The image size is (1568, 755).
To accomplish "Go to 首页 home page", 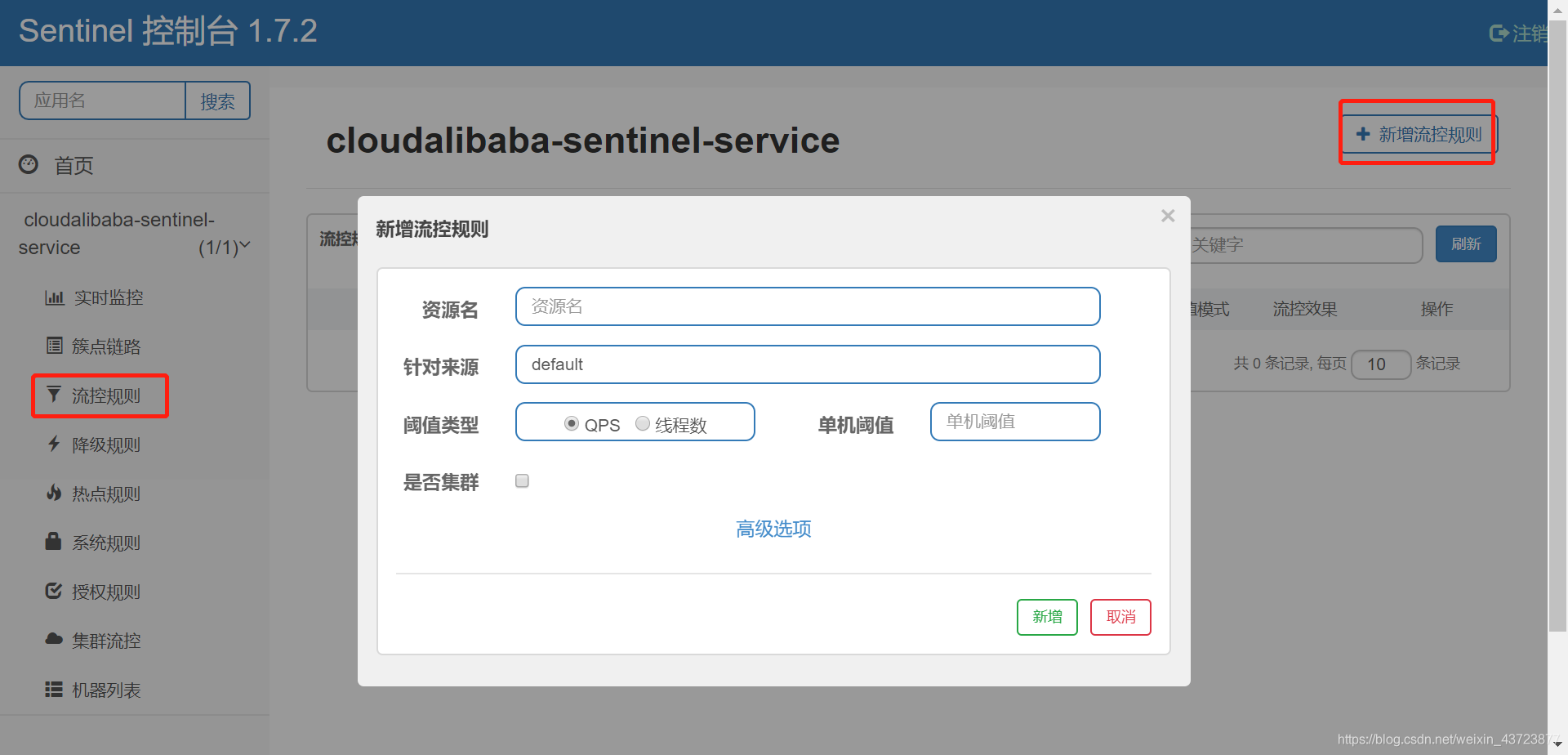I will [x=73, y=165].
